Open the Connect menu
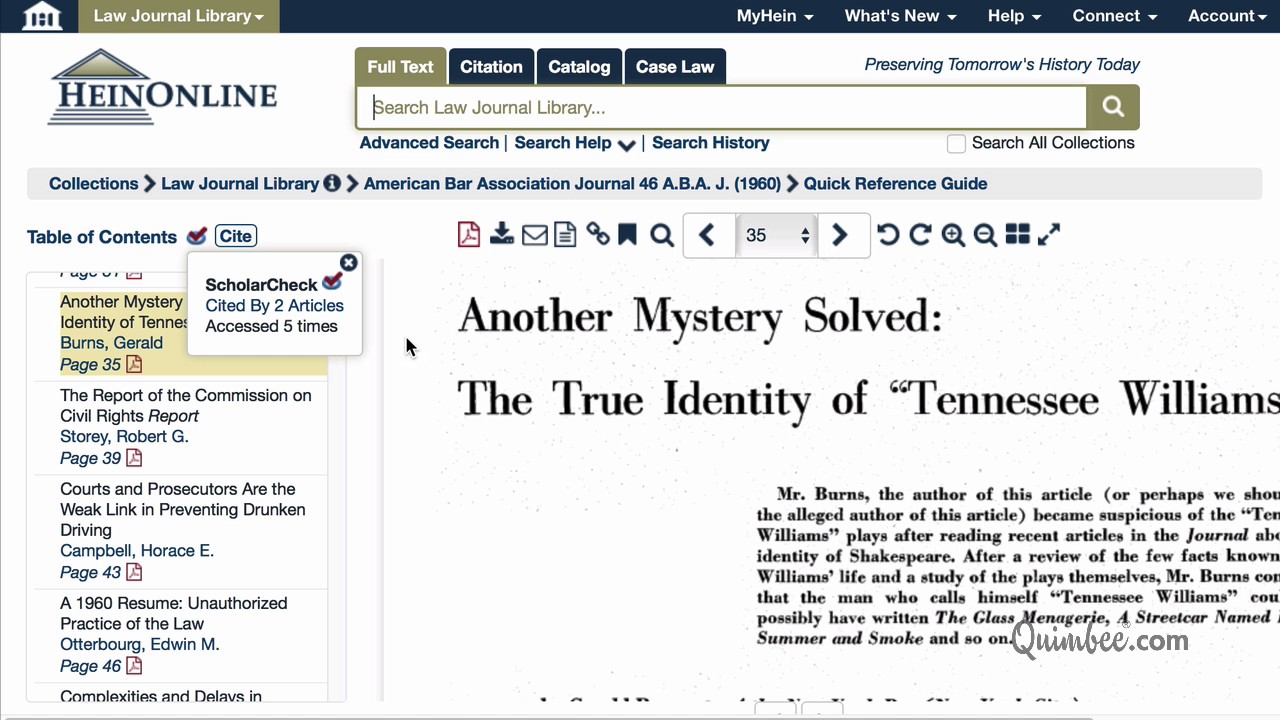The image size is (1280, 720). (x=1114, y=16)
